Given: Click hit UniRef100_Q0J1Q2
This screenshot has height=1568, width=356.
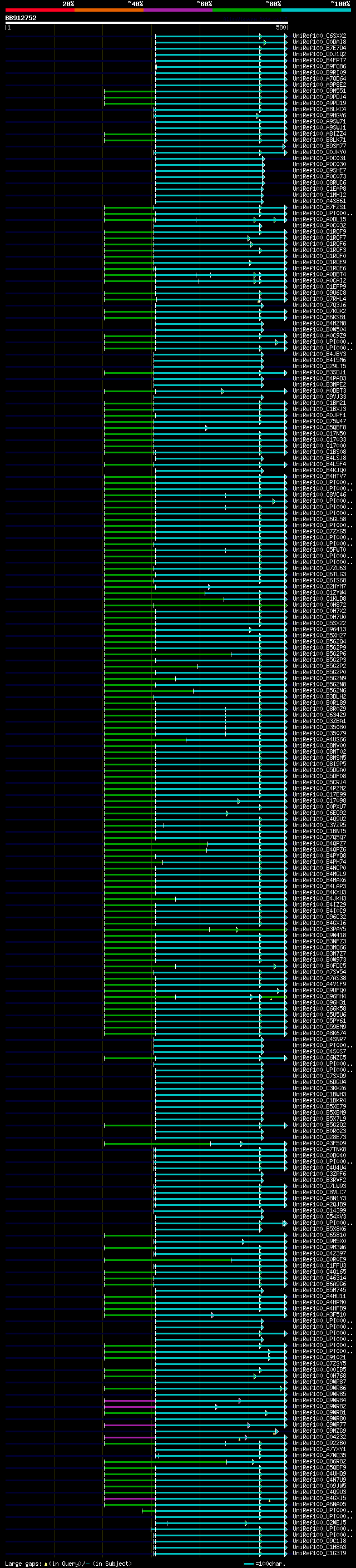Looking at the screenshot, I should tap(319, 54).
